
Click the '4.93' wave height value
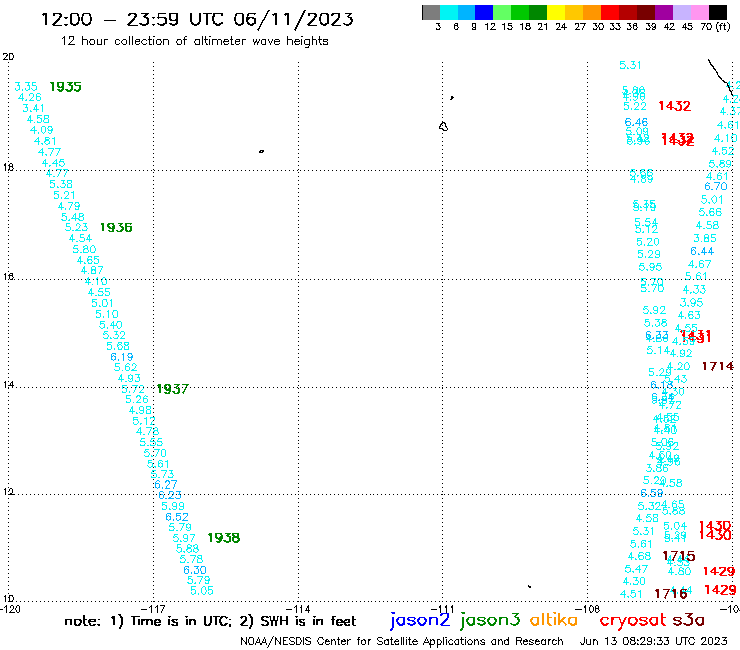[129, 378]
